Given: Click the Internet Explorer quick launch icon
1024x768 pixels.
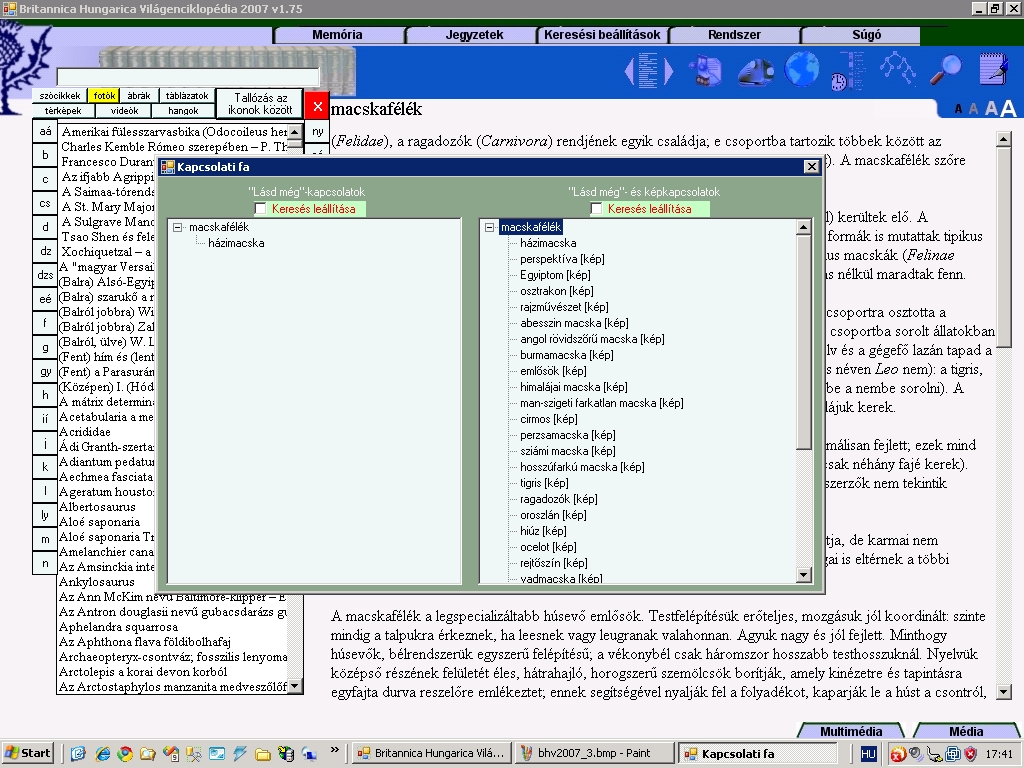Looking at the screenshot, I should pos(103,754).
